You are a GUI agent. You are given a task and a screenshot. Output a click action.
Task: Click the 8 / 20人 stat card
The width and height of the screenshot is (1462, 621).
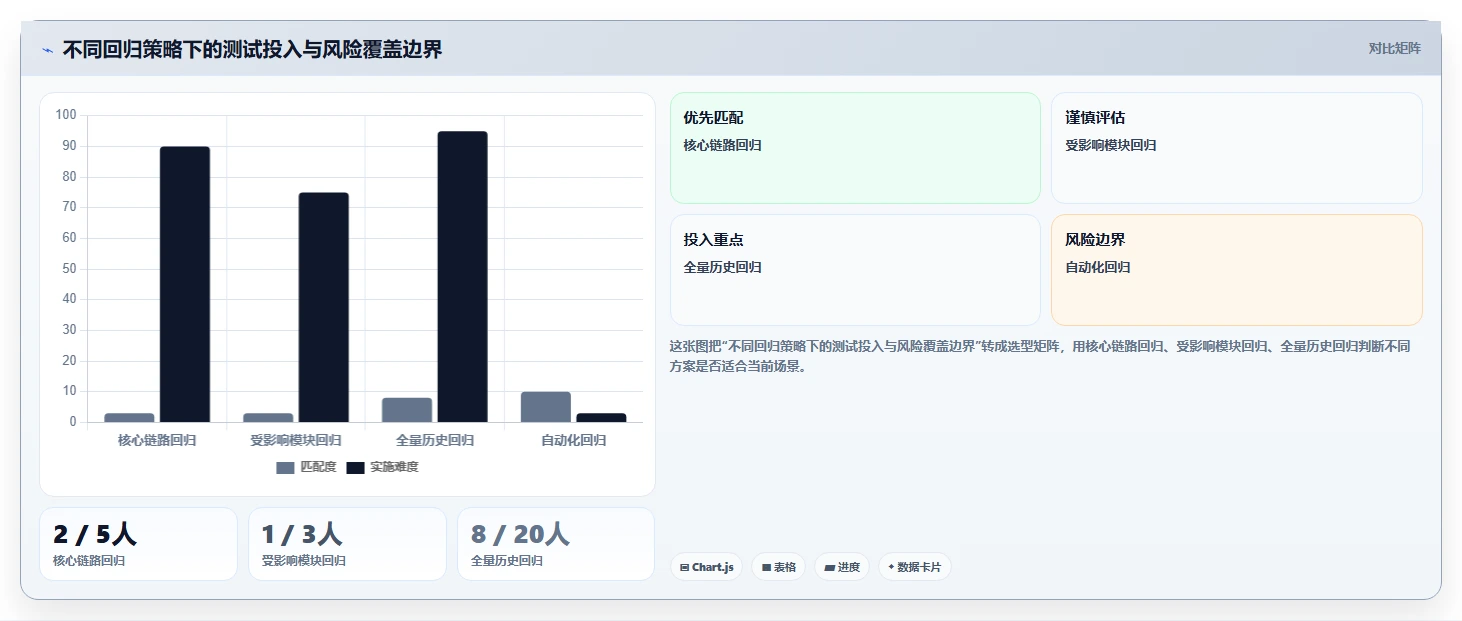(x=556, y=544)
